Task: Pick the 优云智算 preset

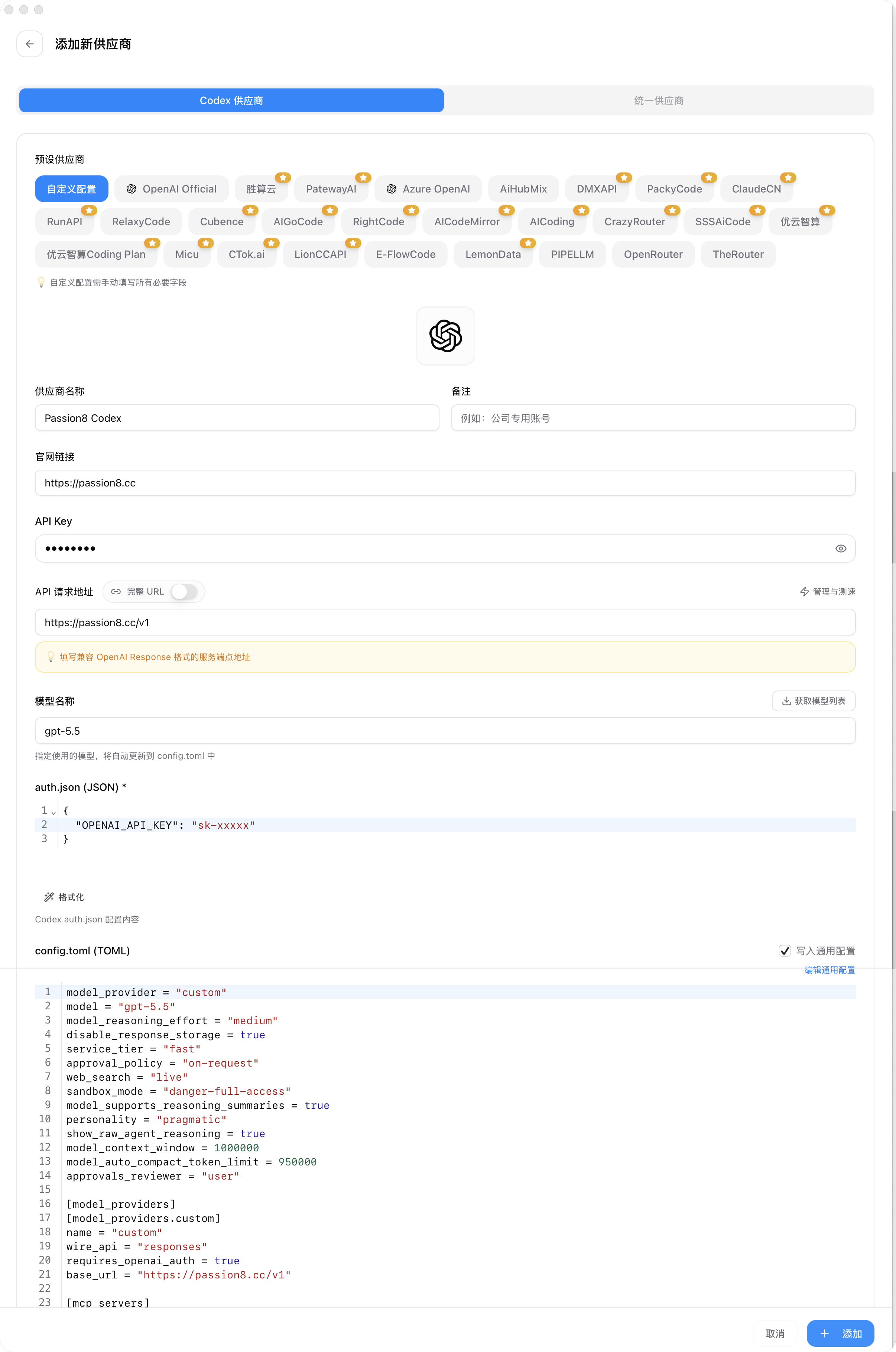Action: 800,221
